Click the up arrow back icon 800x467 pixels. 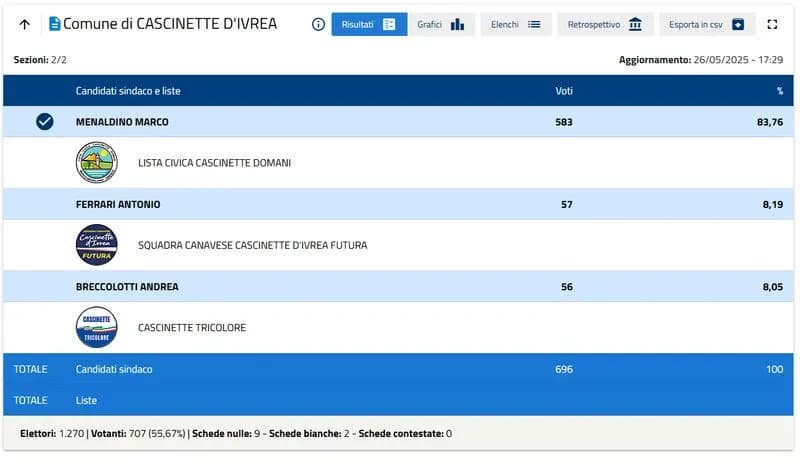tap(24, 24)
